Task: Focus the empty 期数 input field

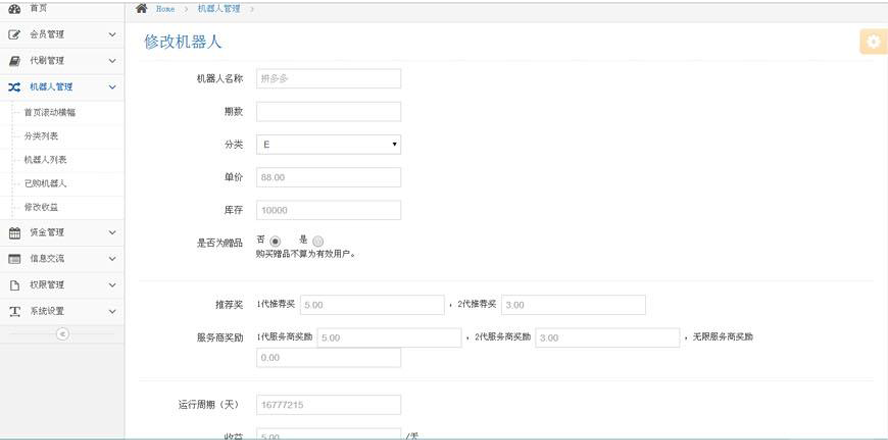Action: [328, 112]
